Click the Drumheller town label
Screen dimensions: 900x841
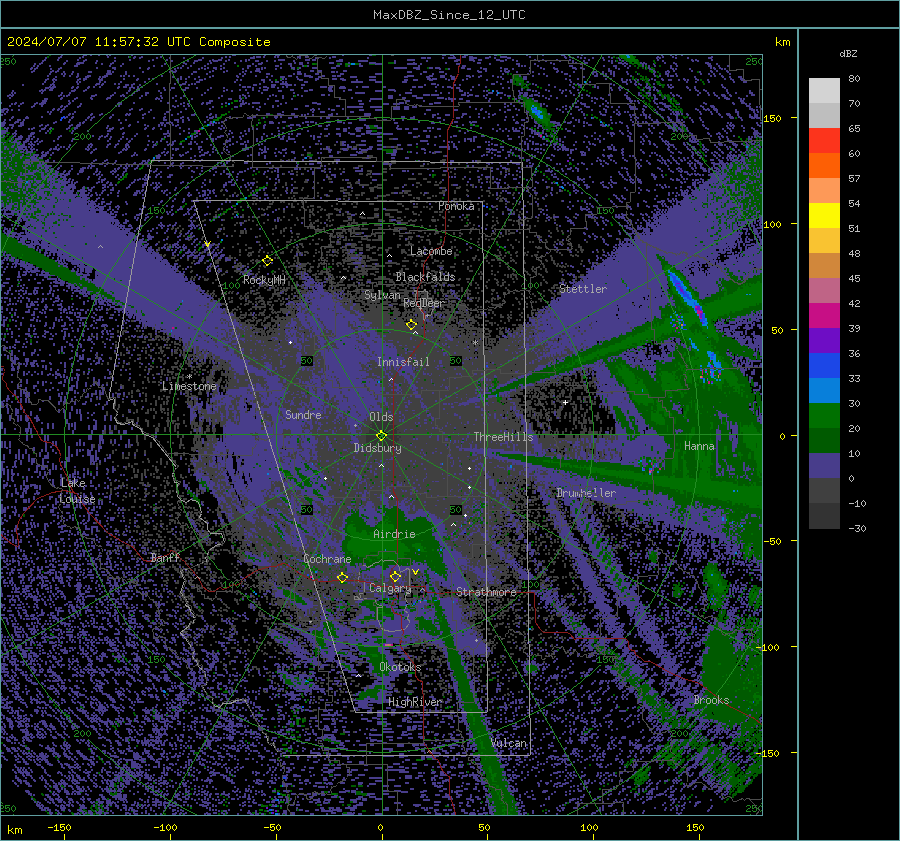(586, 493)
